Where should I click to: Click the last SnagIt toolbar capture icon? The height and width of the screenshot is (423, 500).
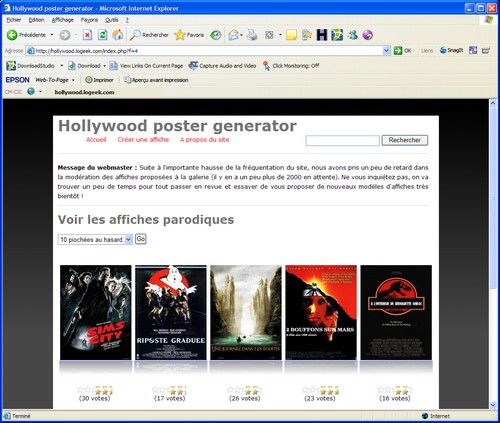tap(486, 50)
